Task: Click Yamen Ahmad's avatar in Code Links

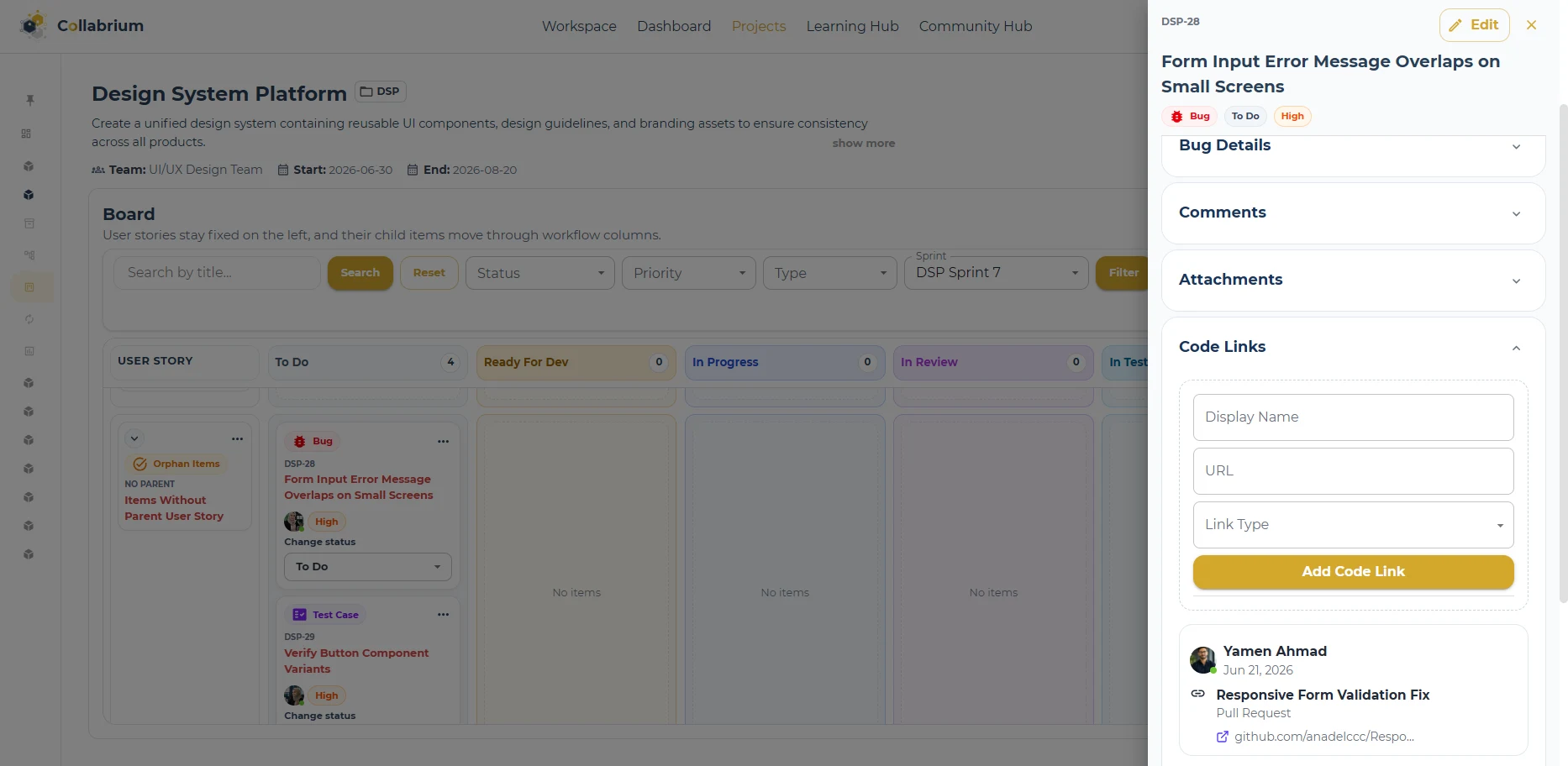Action: 1203,660
